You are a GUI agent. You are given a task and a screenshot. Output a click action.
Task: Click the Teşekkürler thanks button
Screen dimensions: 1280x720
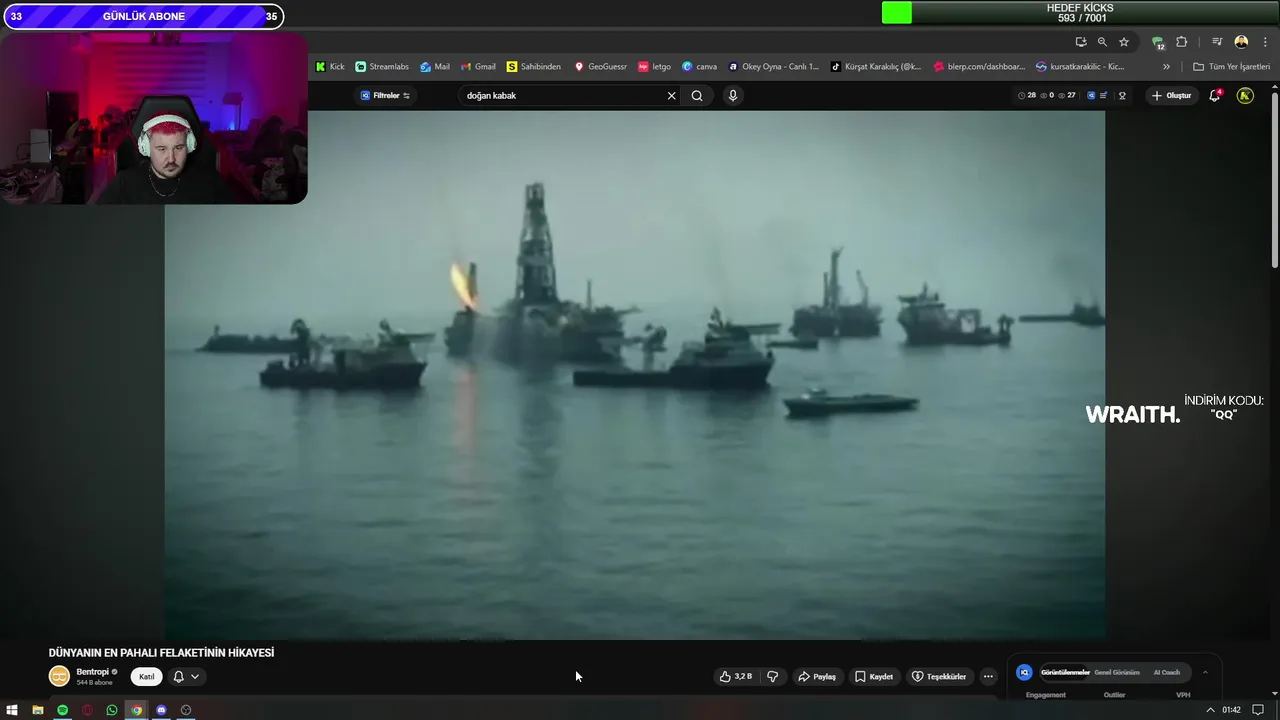click(x=939, y=677)
